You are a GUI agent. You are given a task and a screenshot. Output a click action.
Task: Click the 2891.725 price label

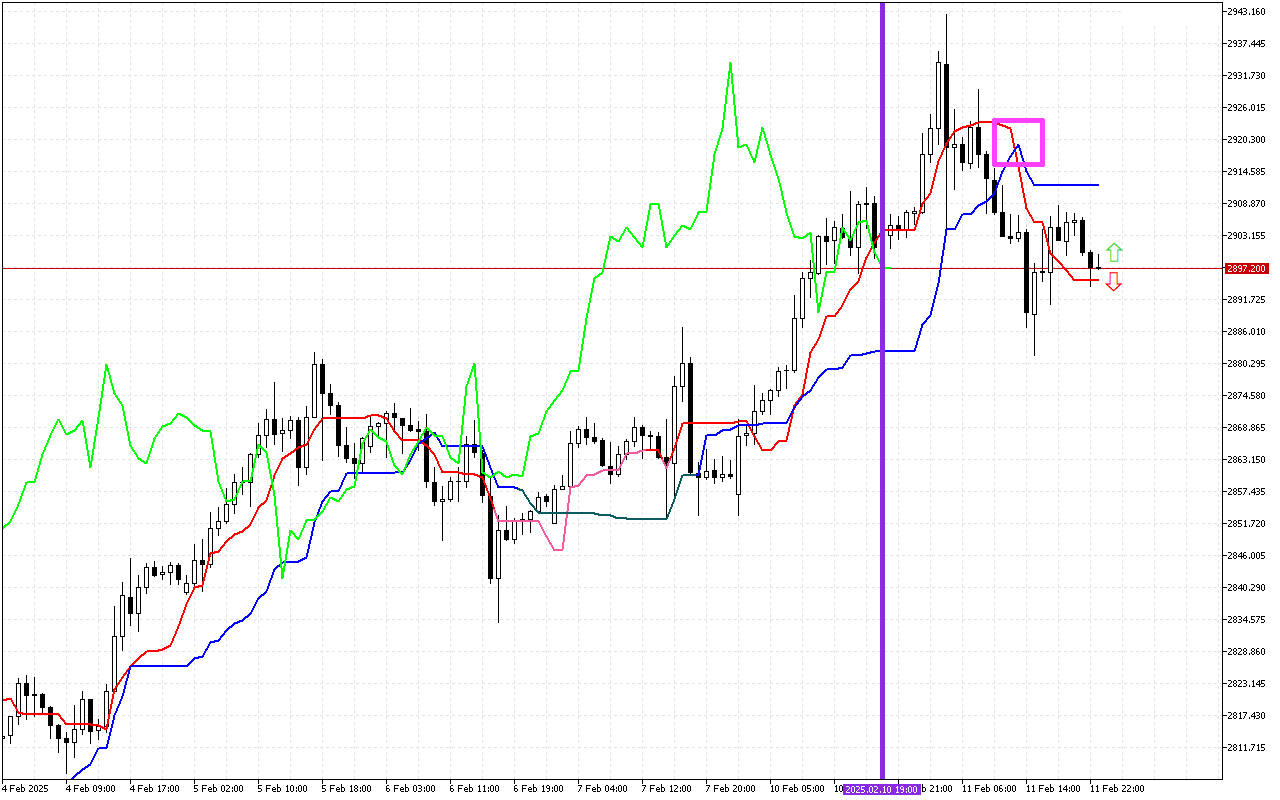[x=1246, y=300]
